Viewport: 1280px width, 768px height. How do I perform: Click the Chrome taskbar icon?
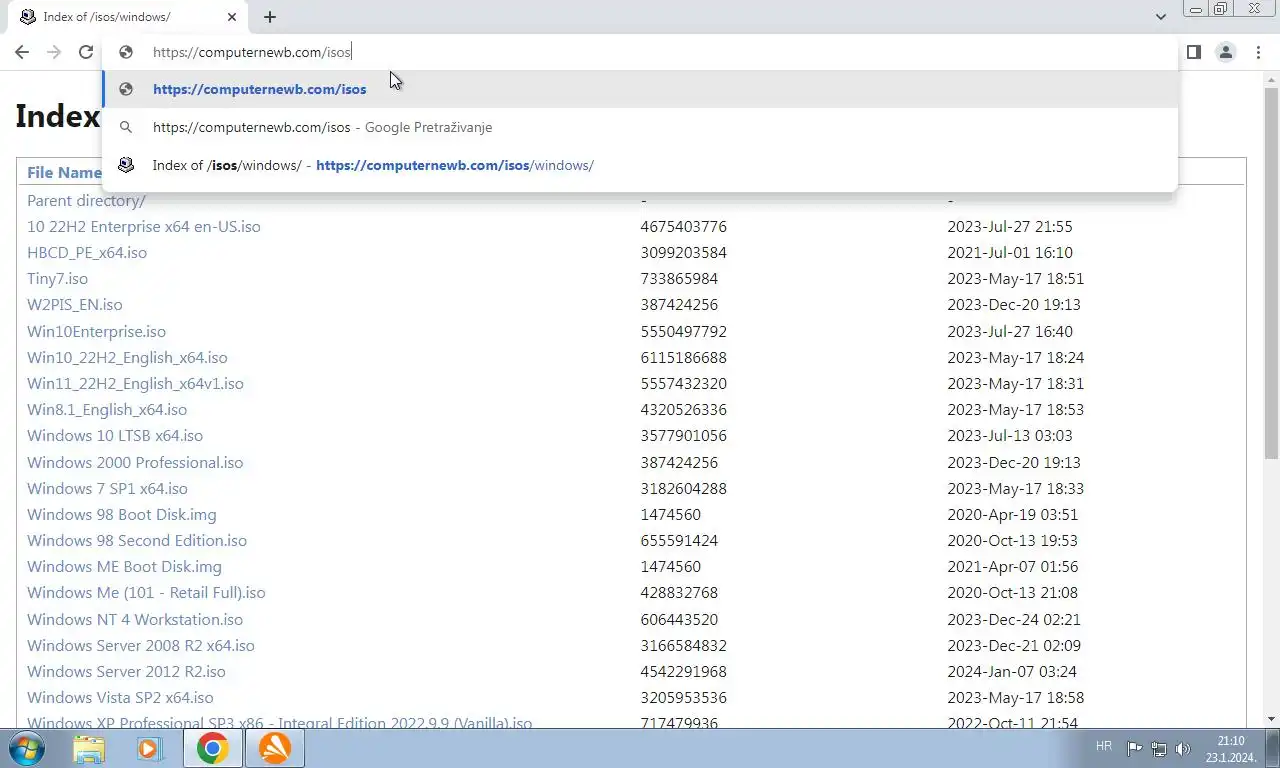point(212,748)
